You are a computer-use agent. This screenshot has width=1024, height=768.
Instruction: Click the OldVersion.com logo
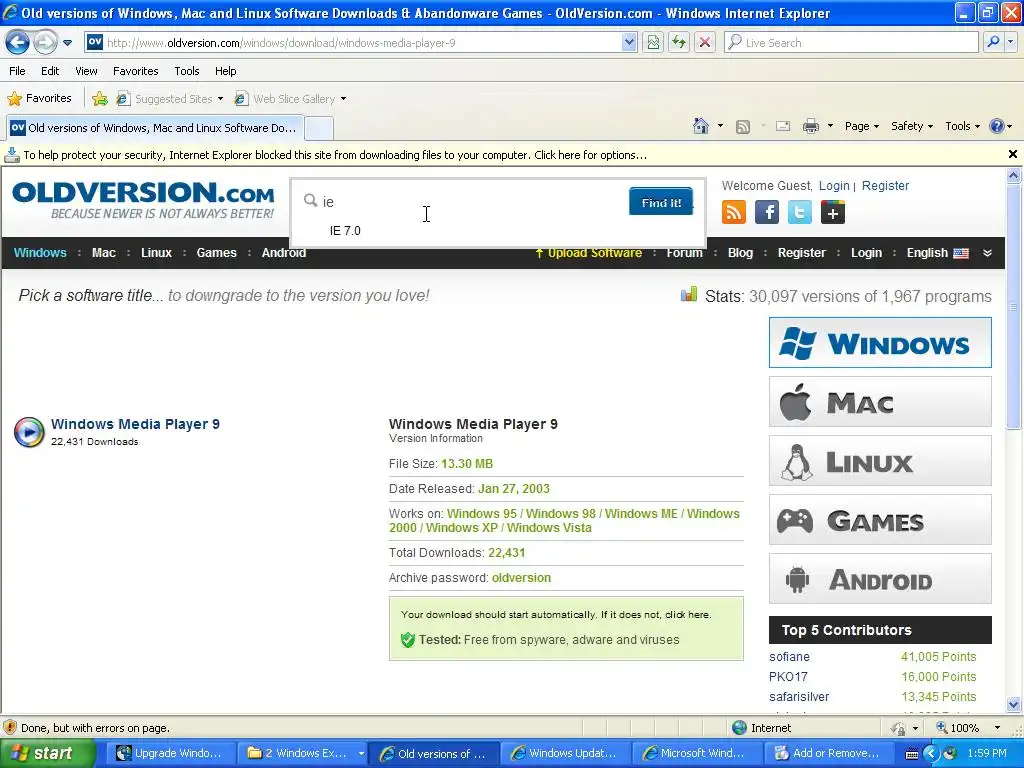[x=143, y=200]
